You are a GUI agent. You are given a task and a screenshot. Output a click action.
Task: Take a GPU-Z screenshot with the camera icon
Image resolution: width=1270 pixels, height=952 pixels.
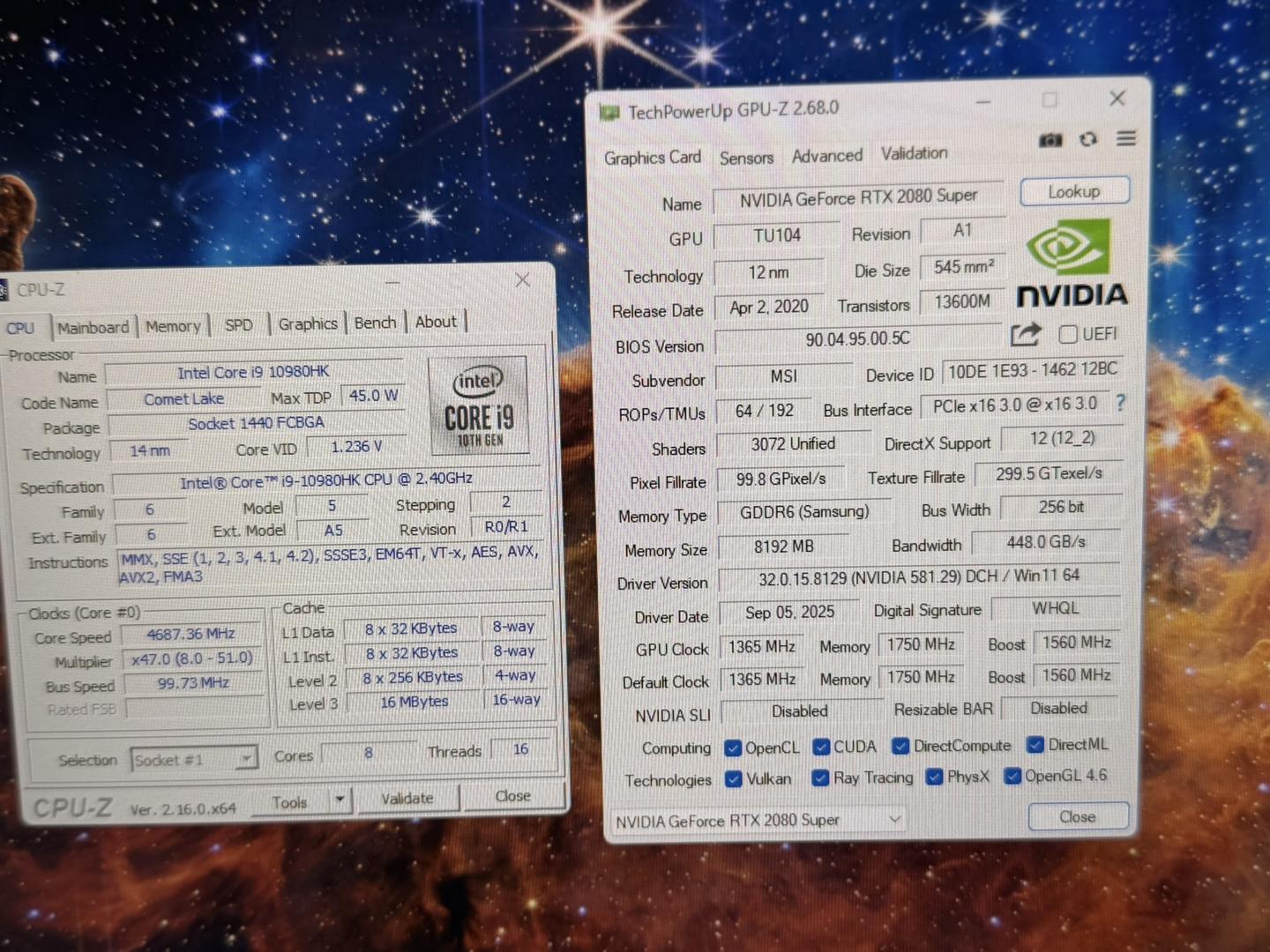(x=1050, y=140)
